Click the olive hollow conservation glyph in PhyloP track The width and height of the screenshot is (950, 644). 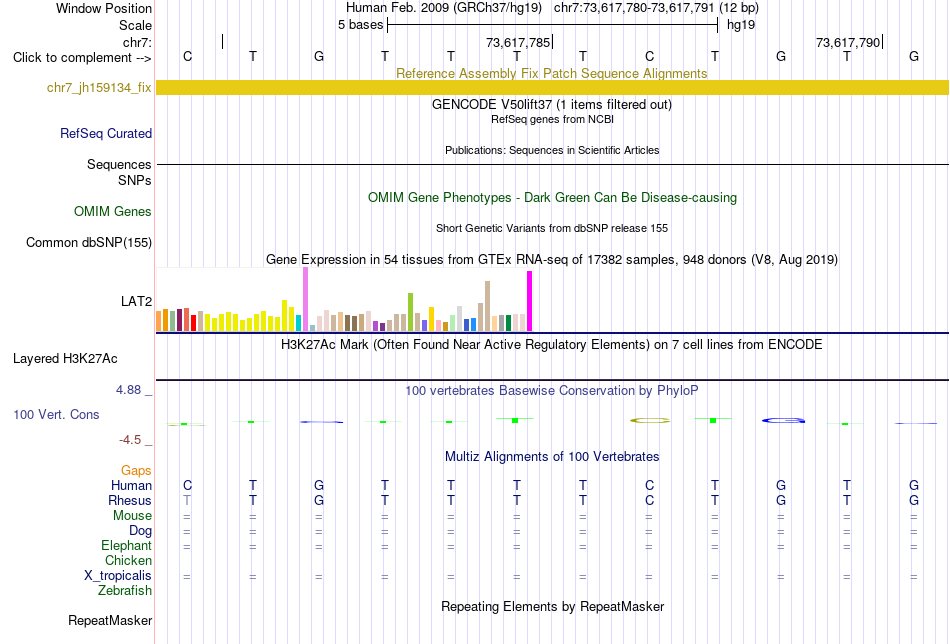650,420
